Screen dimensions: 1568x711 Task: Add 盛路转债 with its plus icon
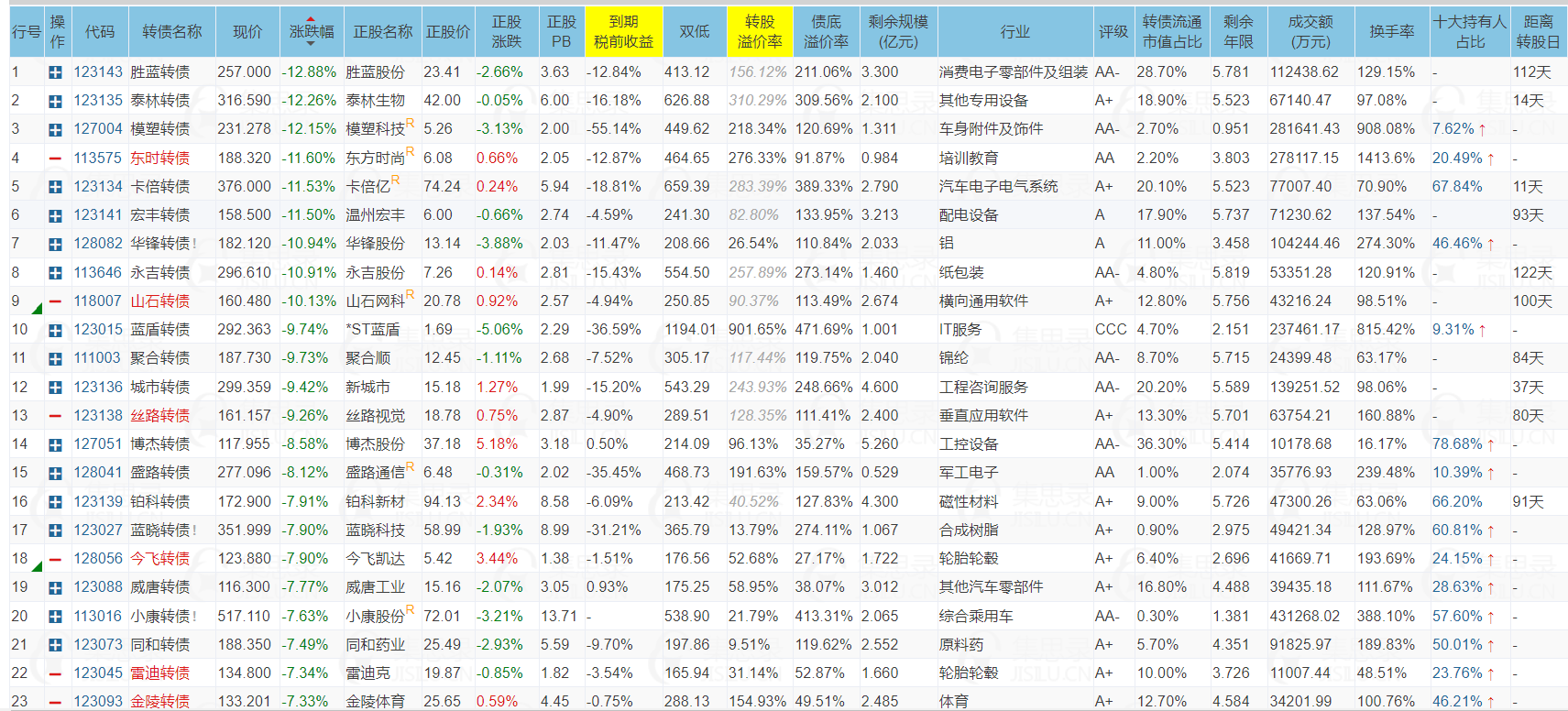(56, 473)
